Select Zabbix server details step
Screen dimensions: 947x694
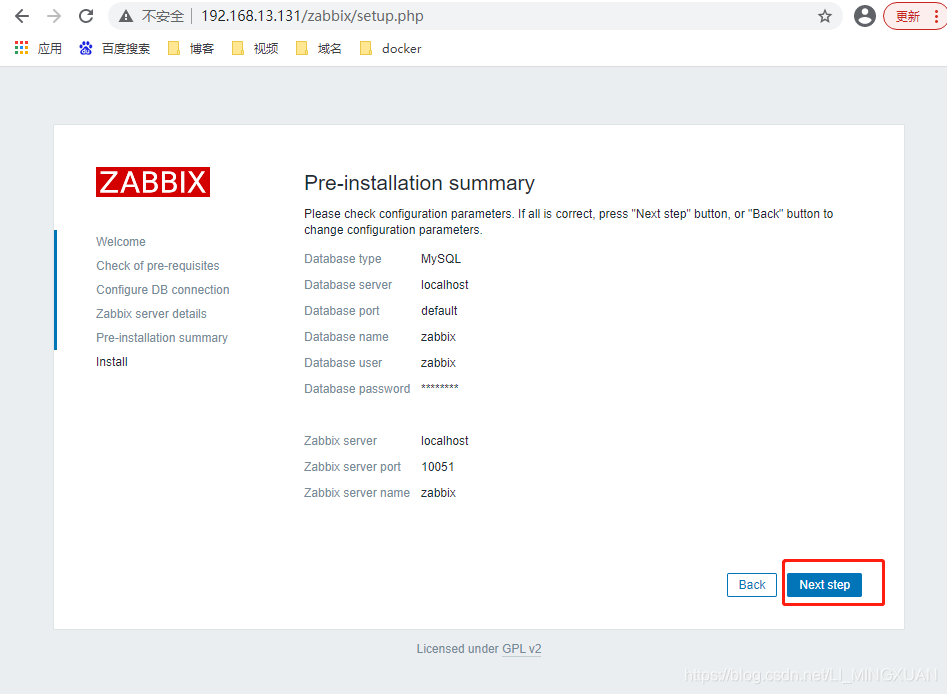click(152, 313)
